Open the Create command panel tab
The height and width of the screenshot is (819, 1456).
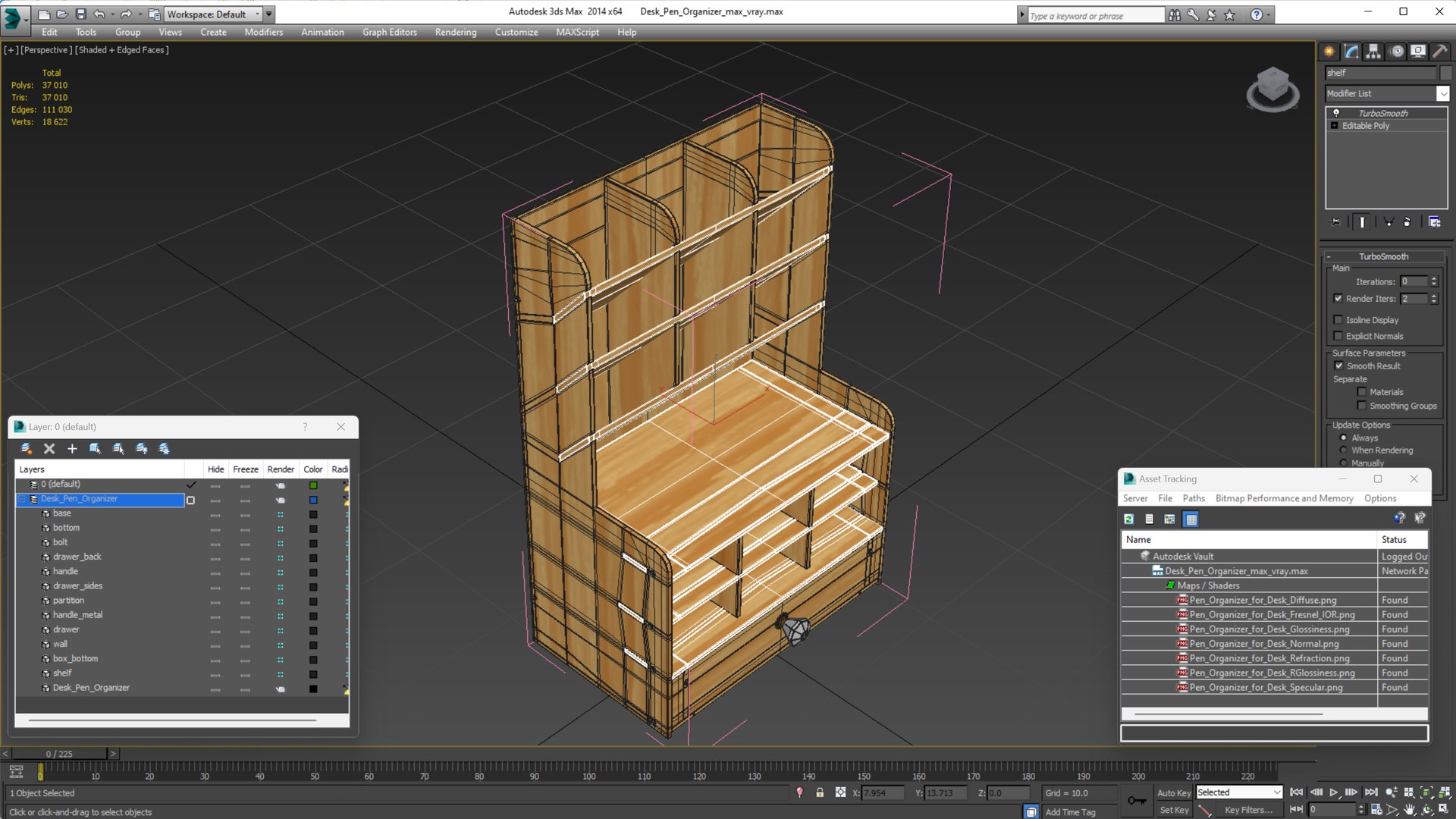coord(1329,52)
